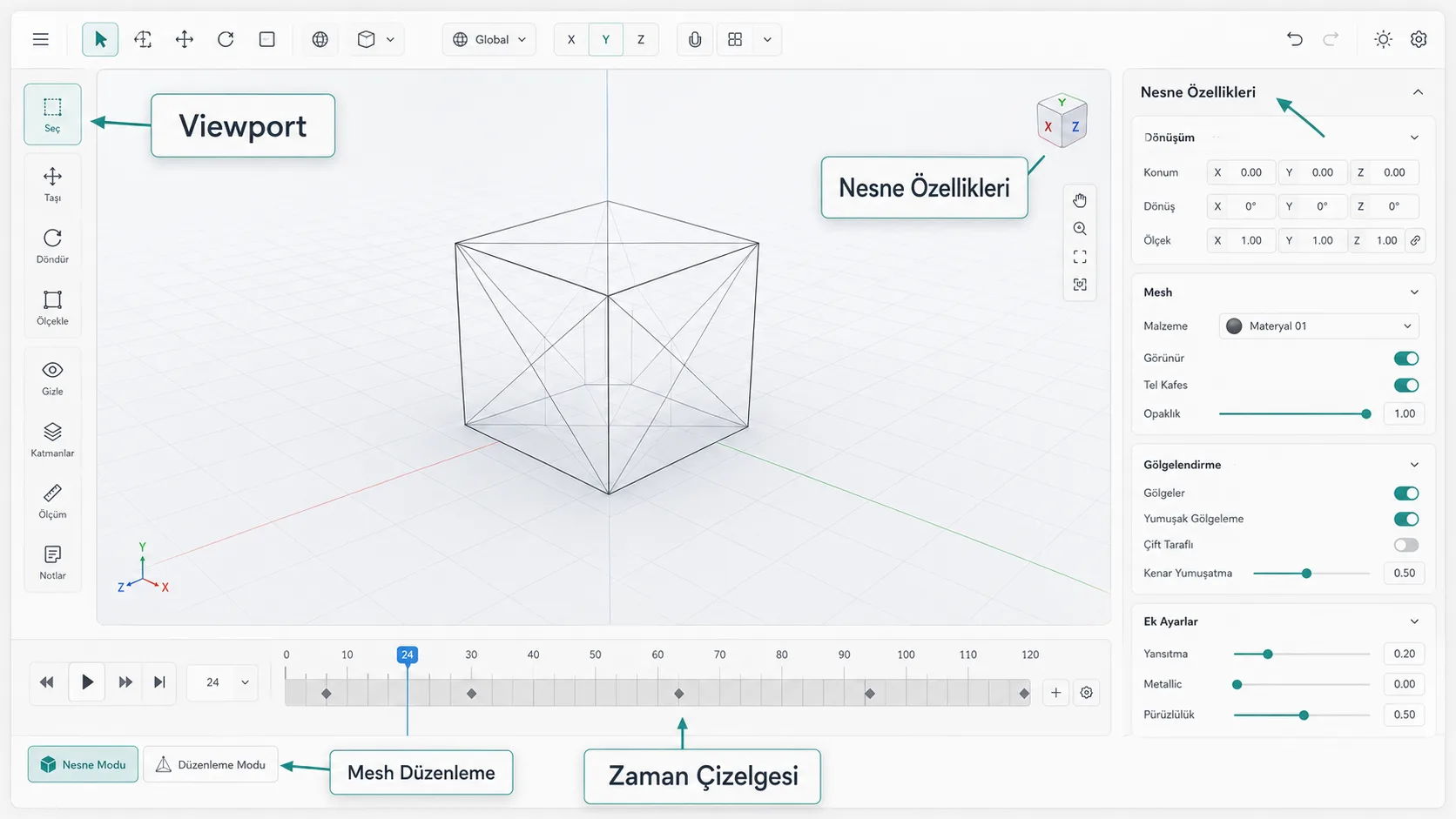Select the arrow pointer tool in top toolbar
This screenshot has width=1456, height=819.
click(100, 39)
